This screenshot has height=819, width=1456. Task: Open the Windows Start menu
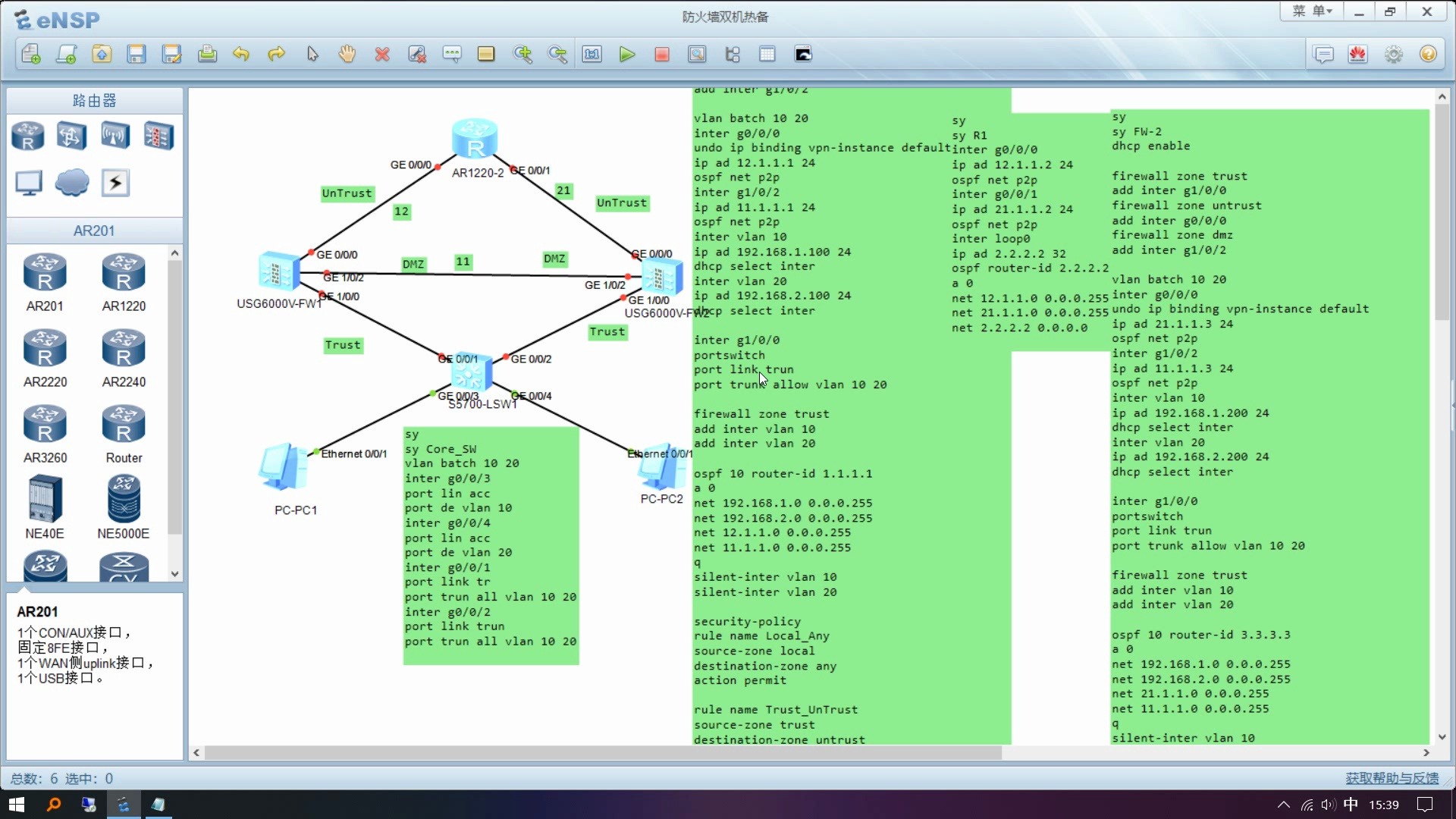tap(17, 805)
